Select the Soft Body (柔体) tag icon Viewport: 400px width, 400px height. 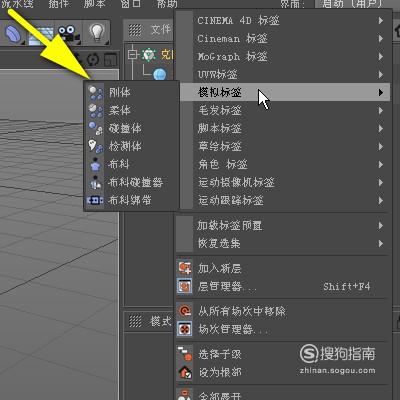click(95, 110)
